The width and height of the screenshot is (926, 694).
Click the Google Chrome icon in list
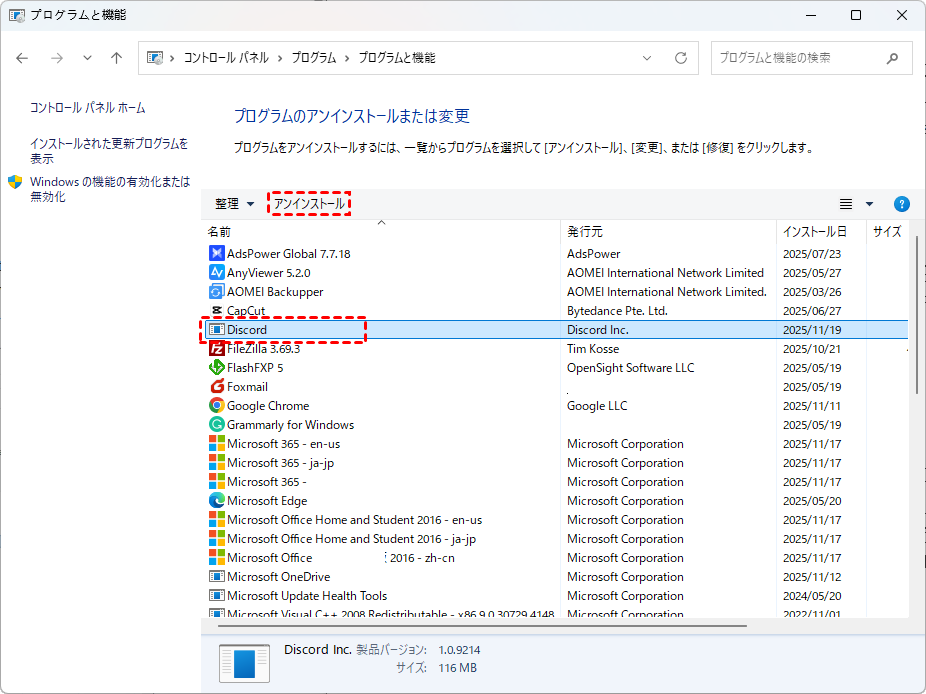click(217, 406)
